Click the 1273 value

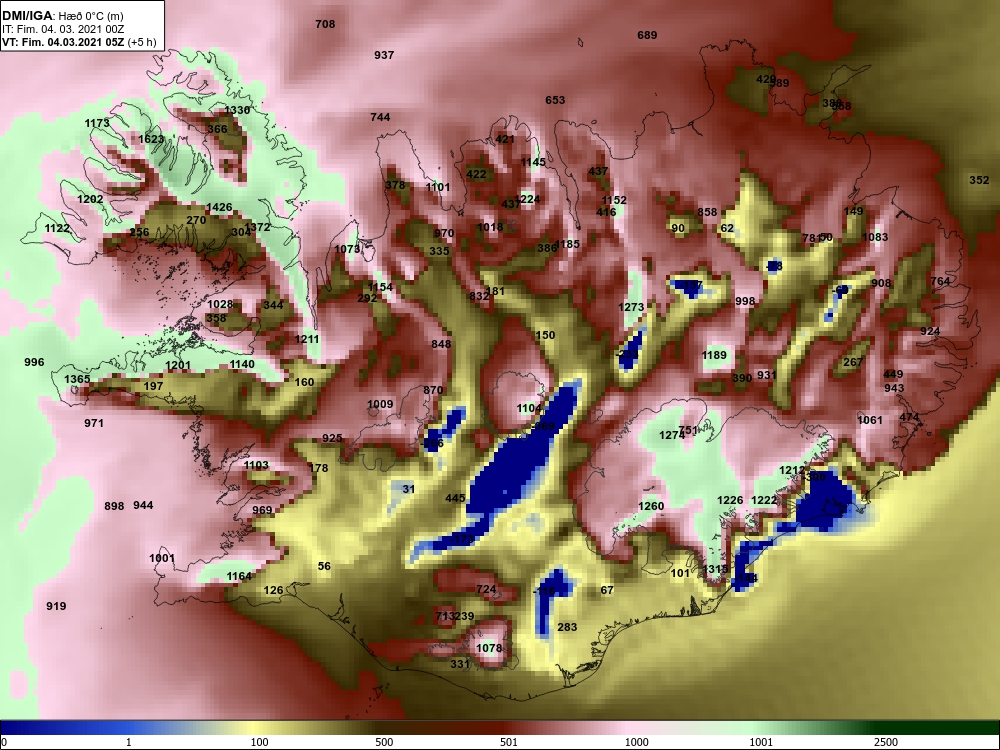631,307
